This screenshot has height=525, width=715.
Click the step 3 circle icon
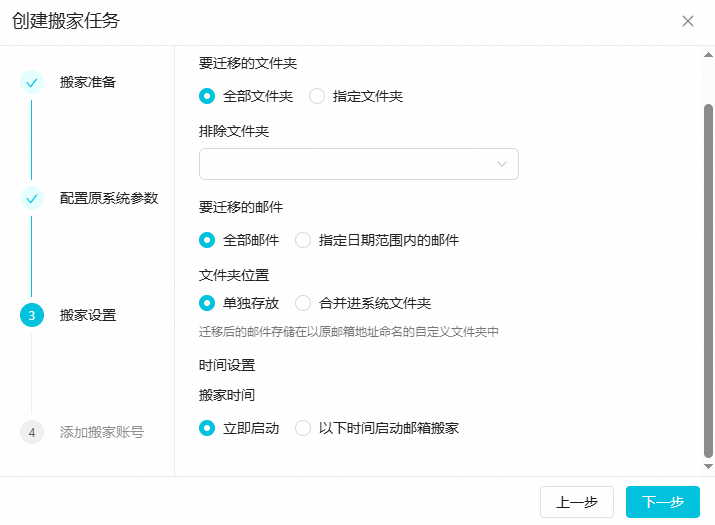click(x=32, y=316)
